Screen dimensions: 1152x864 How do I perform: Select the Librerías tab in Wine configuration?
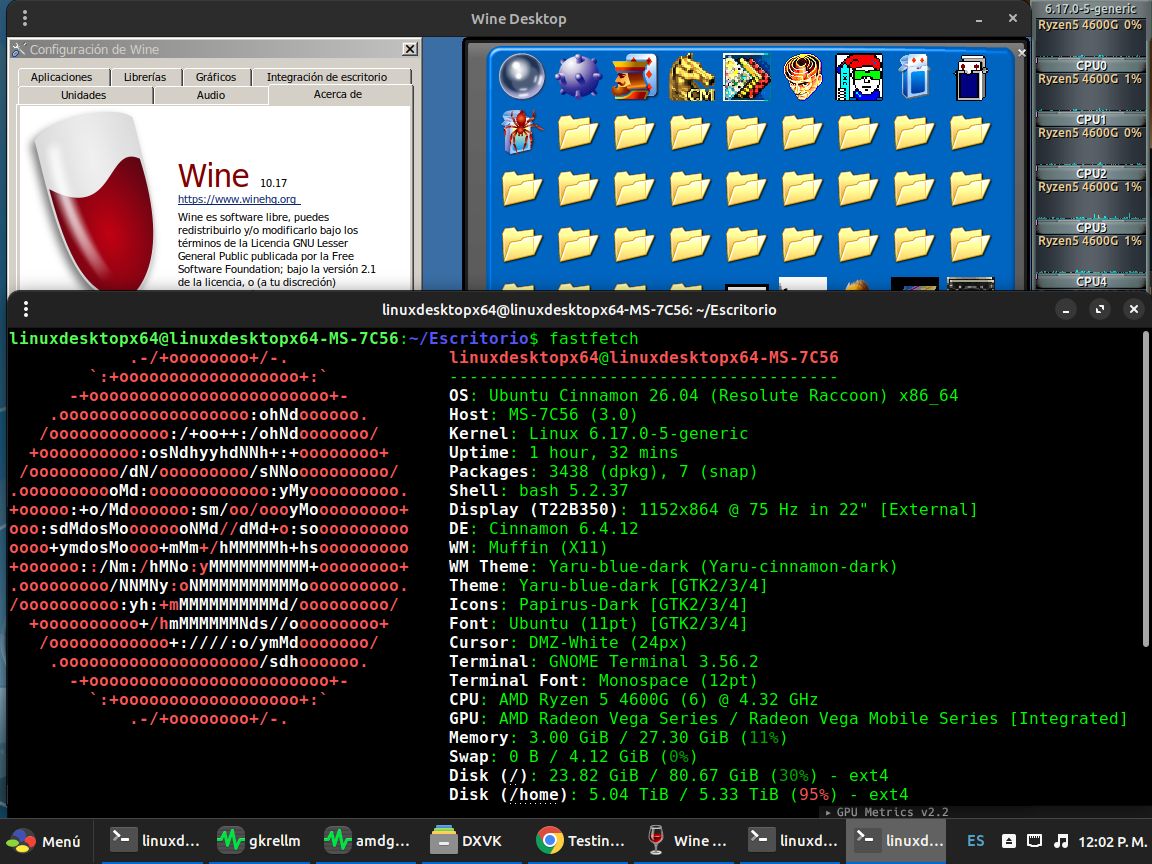[x=145, y=77]
